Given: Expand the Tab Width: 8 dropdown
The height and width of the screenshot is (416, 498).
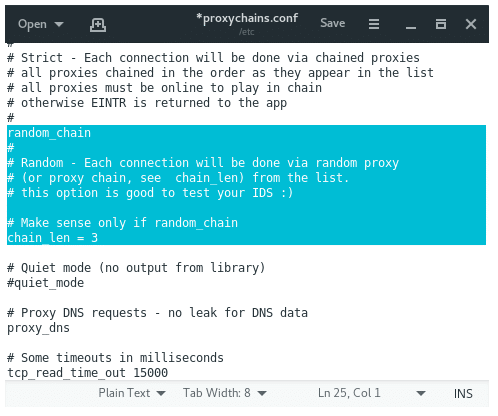Looking at the screenshot, I should tap(225, 393).
